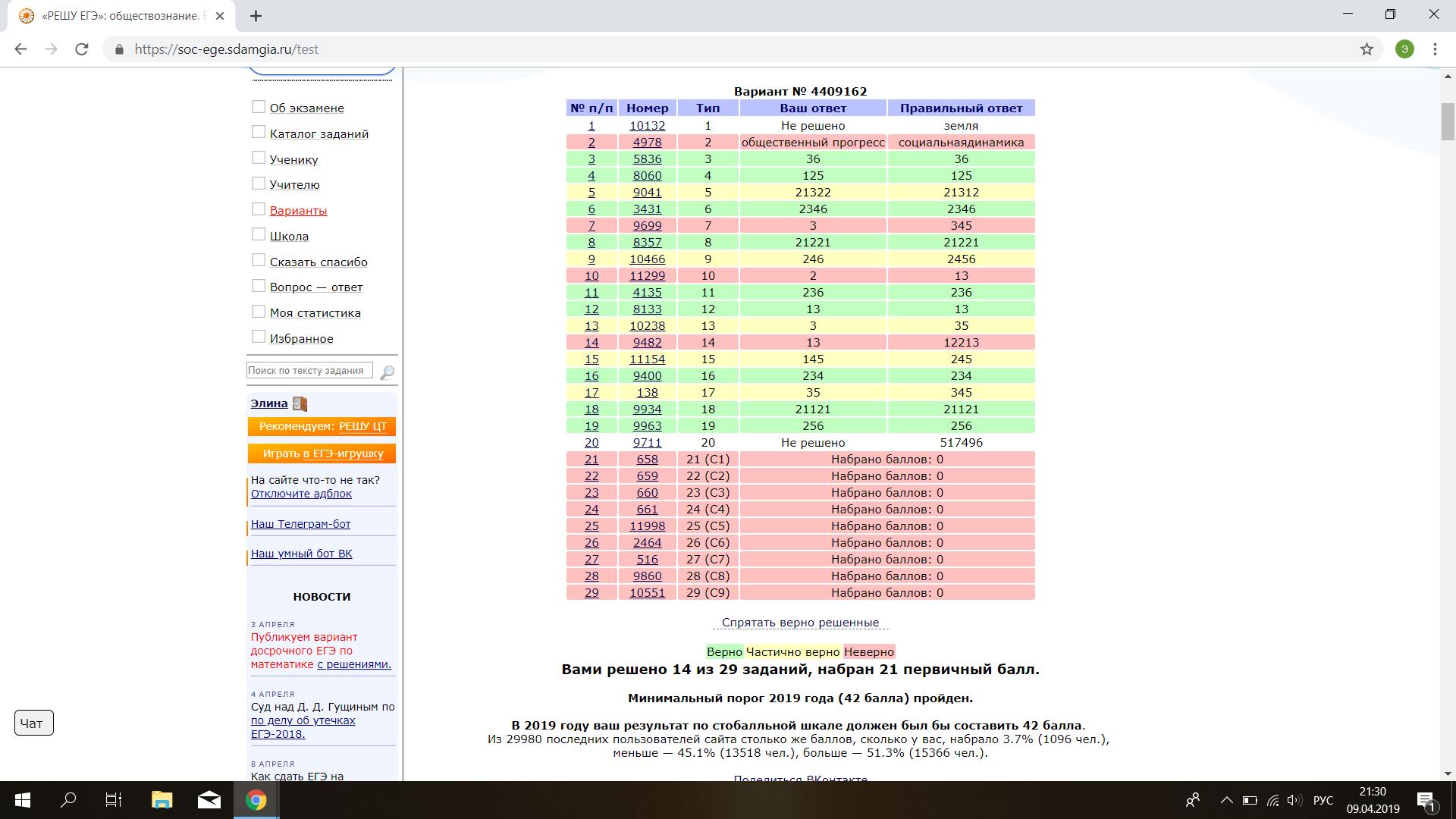Image resolution: width=1456 pixels, height=819 pixels.
Task: Open the Mail app on the taskbar
Action: click(x=209, y=800)
